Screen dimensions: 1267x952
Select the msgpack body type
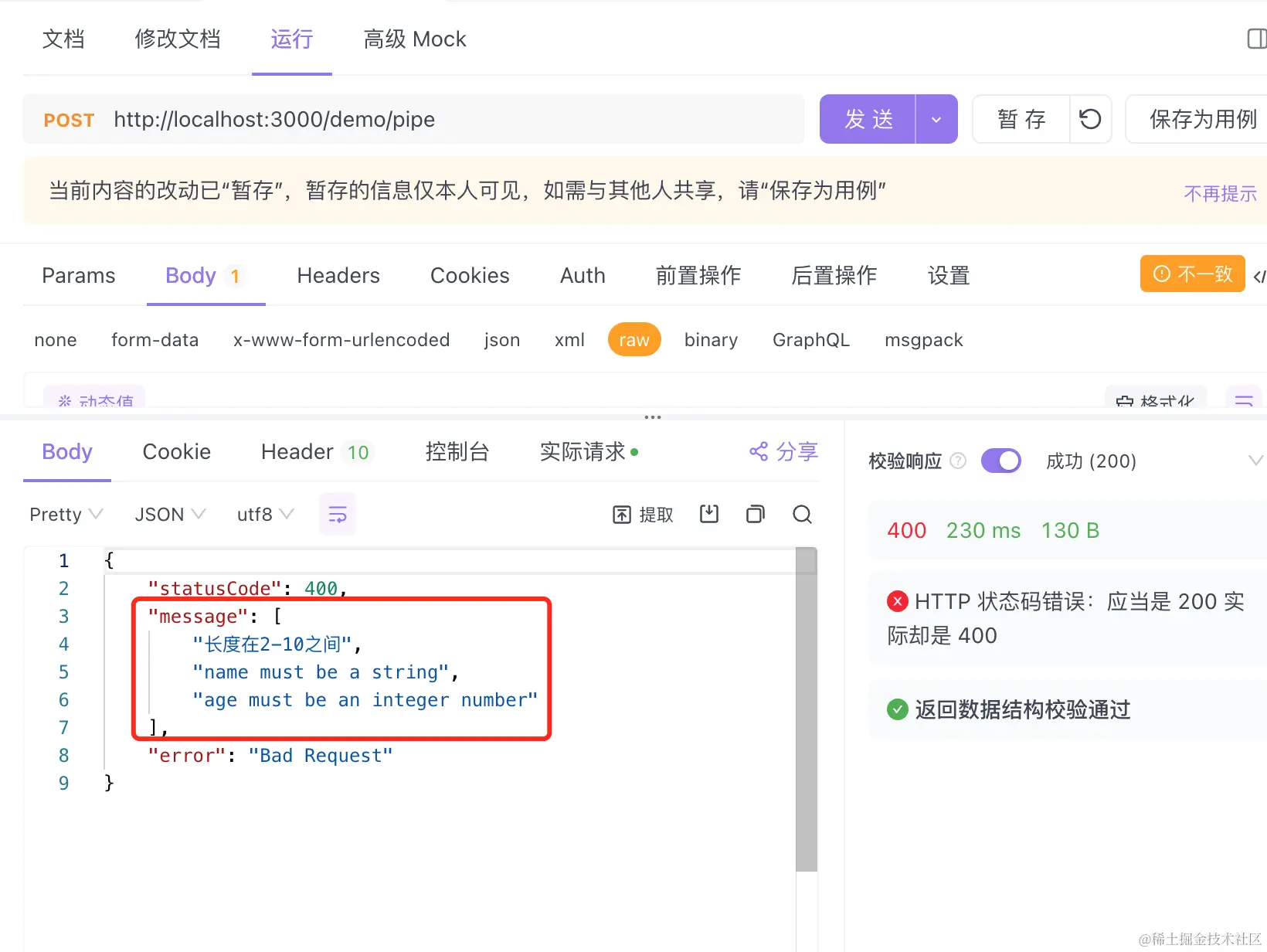pos(924,340)
